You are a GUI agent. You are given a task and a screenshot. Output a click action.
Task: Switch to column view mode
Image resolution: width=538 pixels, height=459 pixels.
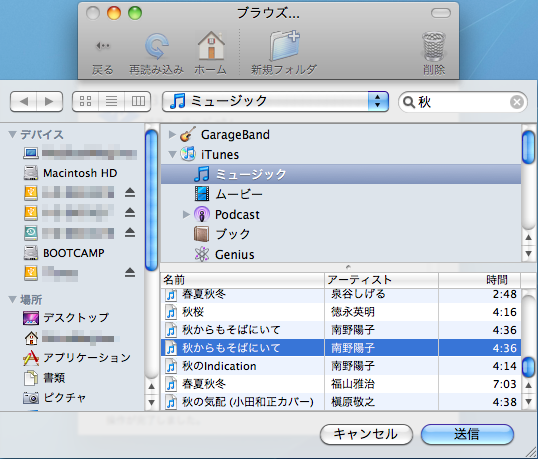click(138, 101)
